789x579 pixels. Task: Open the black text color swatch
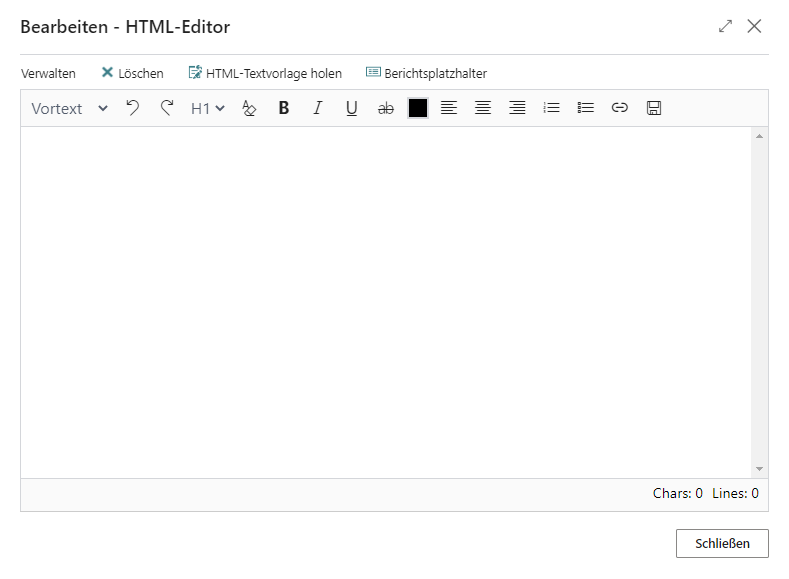(418, 108)
